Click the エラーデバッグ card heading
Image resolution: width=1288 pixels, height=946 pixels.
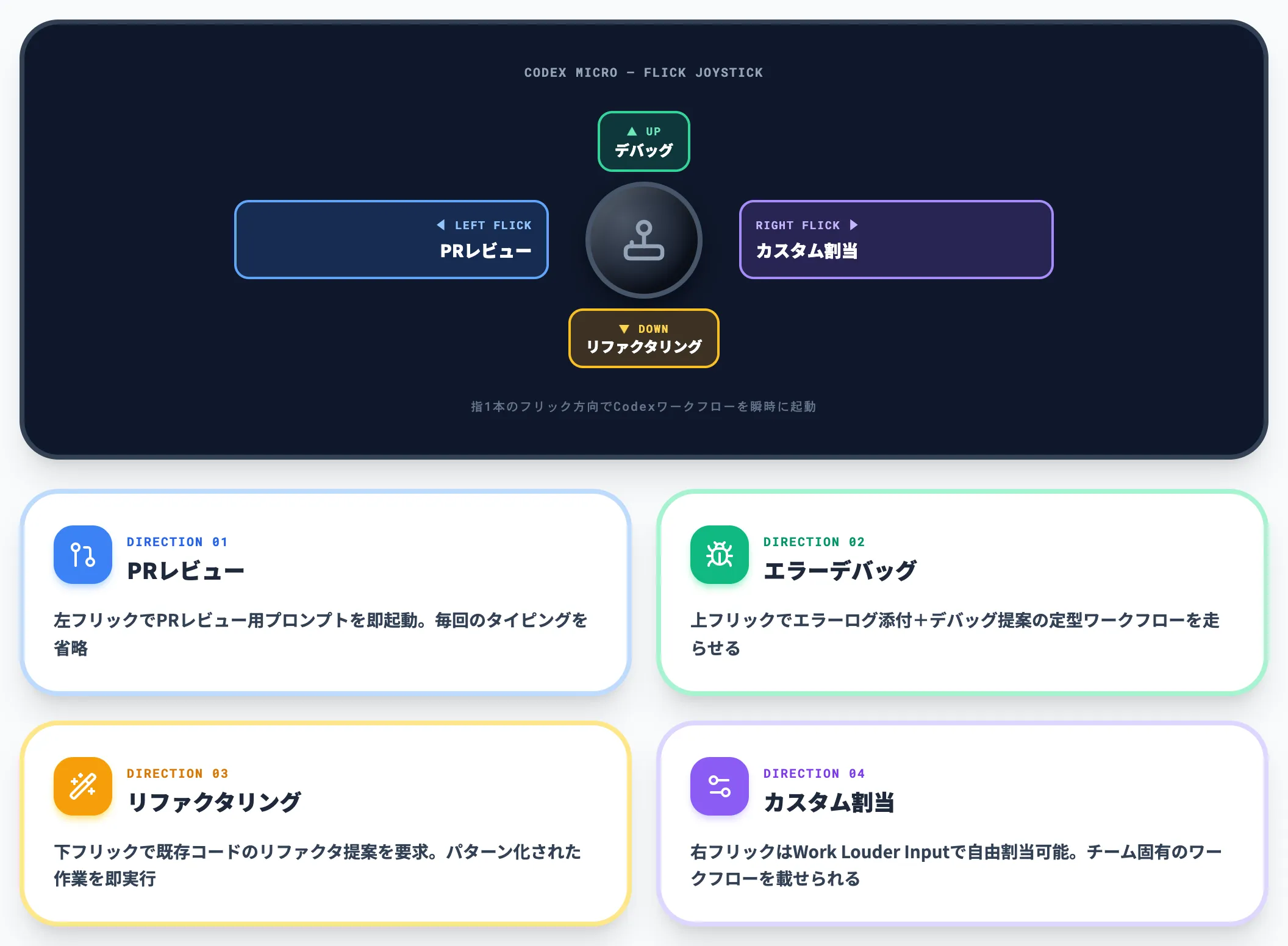[x=840, y=571]
